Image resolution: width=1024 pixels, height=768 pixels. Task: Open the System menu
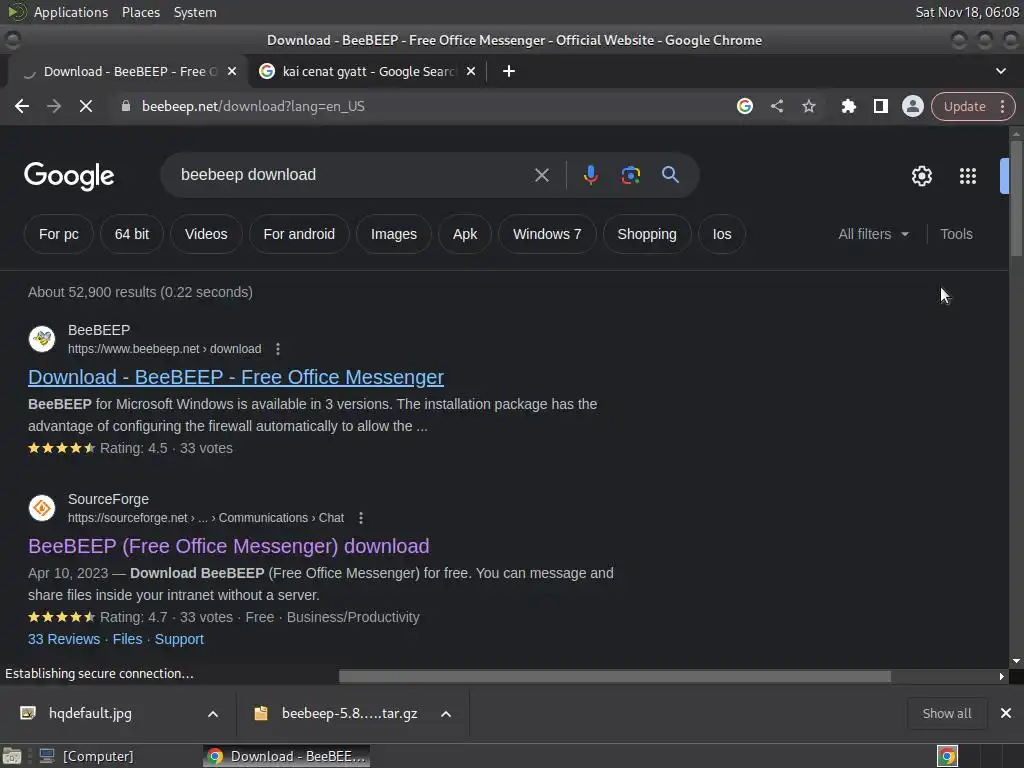(195, 12)
